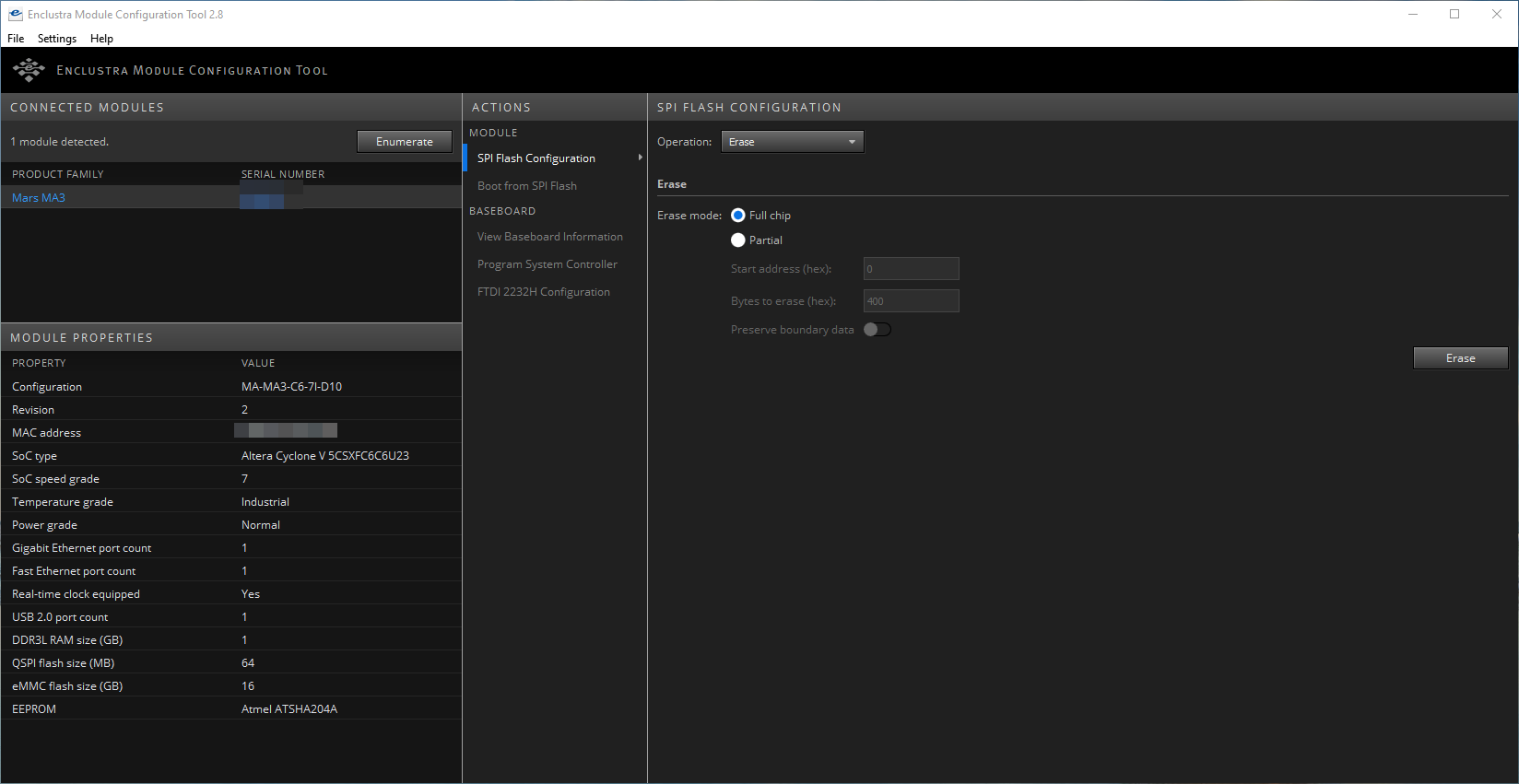Screen dimensions: 1519x784
Task: Click the Enumerate button
Action: click(x=405, y=142)
